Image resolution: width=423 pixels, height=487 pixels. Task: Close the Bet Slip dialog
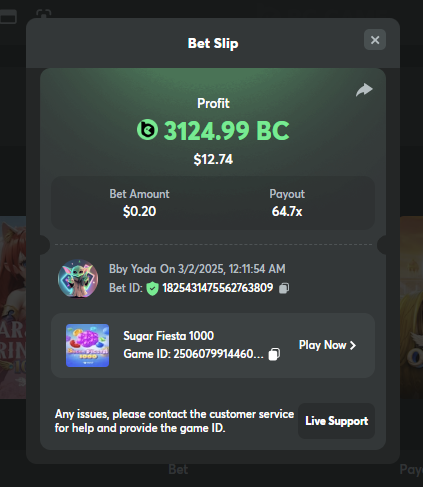375,40
